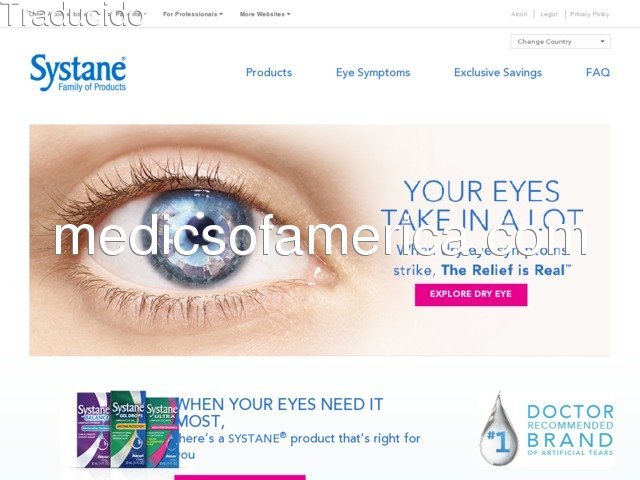Open the Products navigation item

(269, 73)
